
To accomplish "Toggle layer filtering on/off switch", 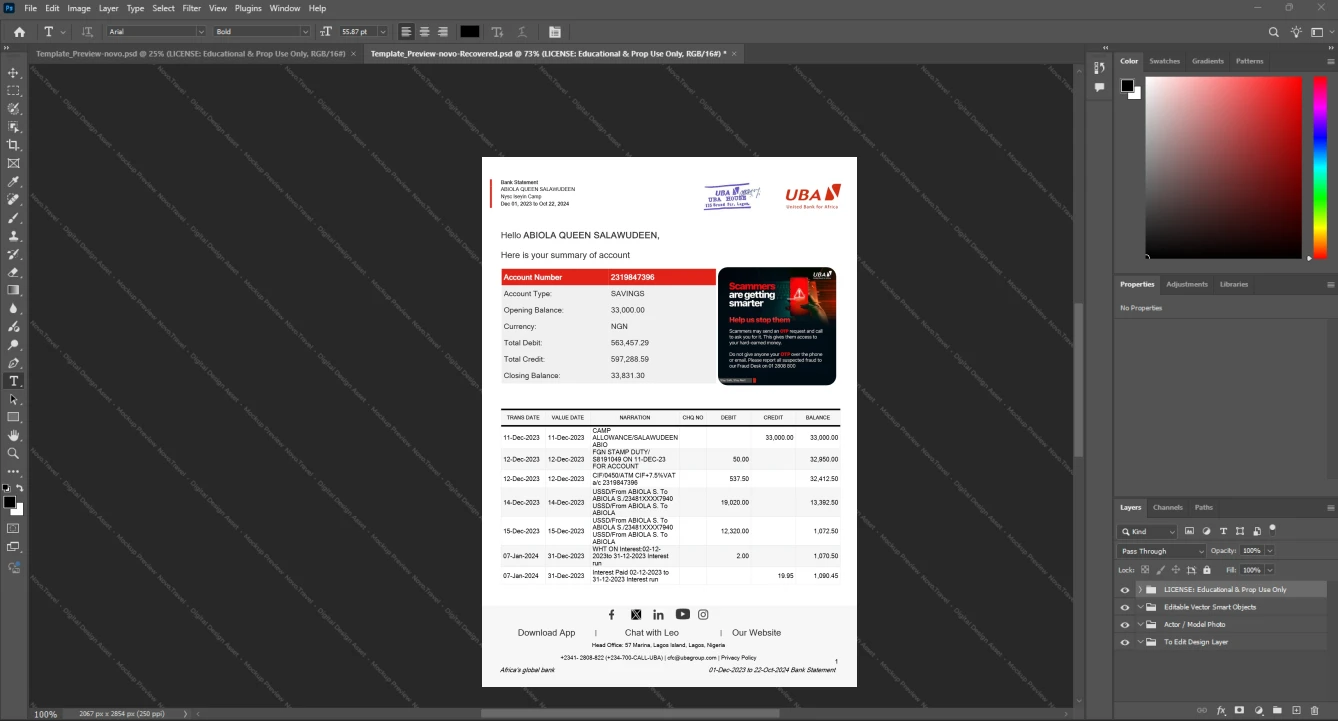I will 1272,529.
